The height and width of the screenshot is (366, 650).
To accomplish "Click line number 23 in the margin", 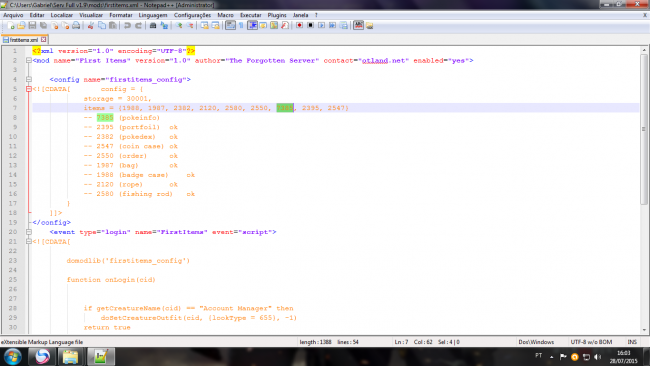I will pos(13,261).
